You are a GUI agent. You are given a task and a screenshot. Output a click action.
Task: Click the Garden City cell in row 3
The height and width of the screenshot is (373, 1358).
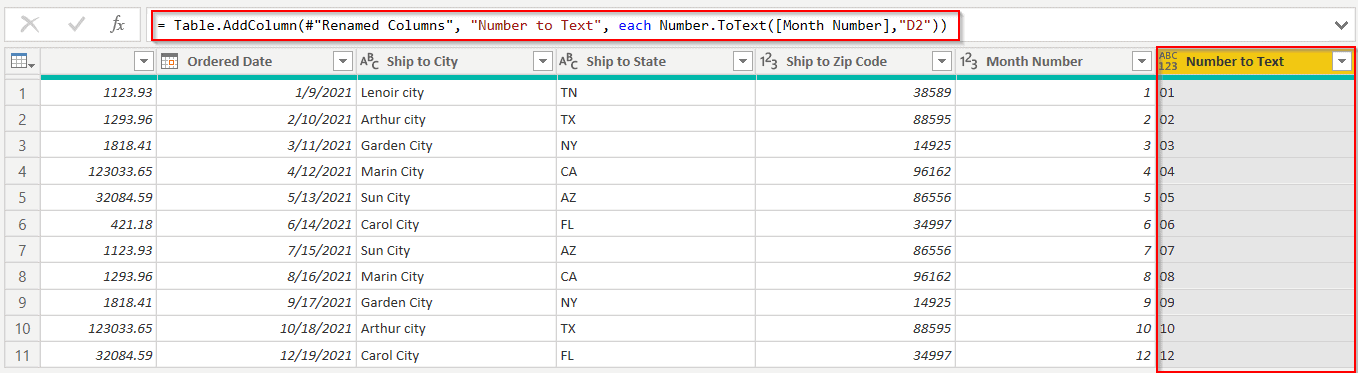click(x=456, y=145)
